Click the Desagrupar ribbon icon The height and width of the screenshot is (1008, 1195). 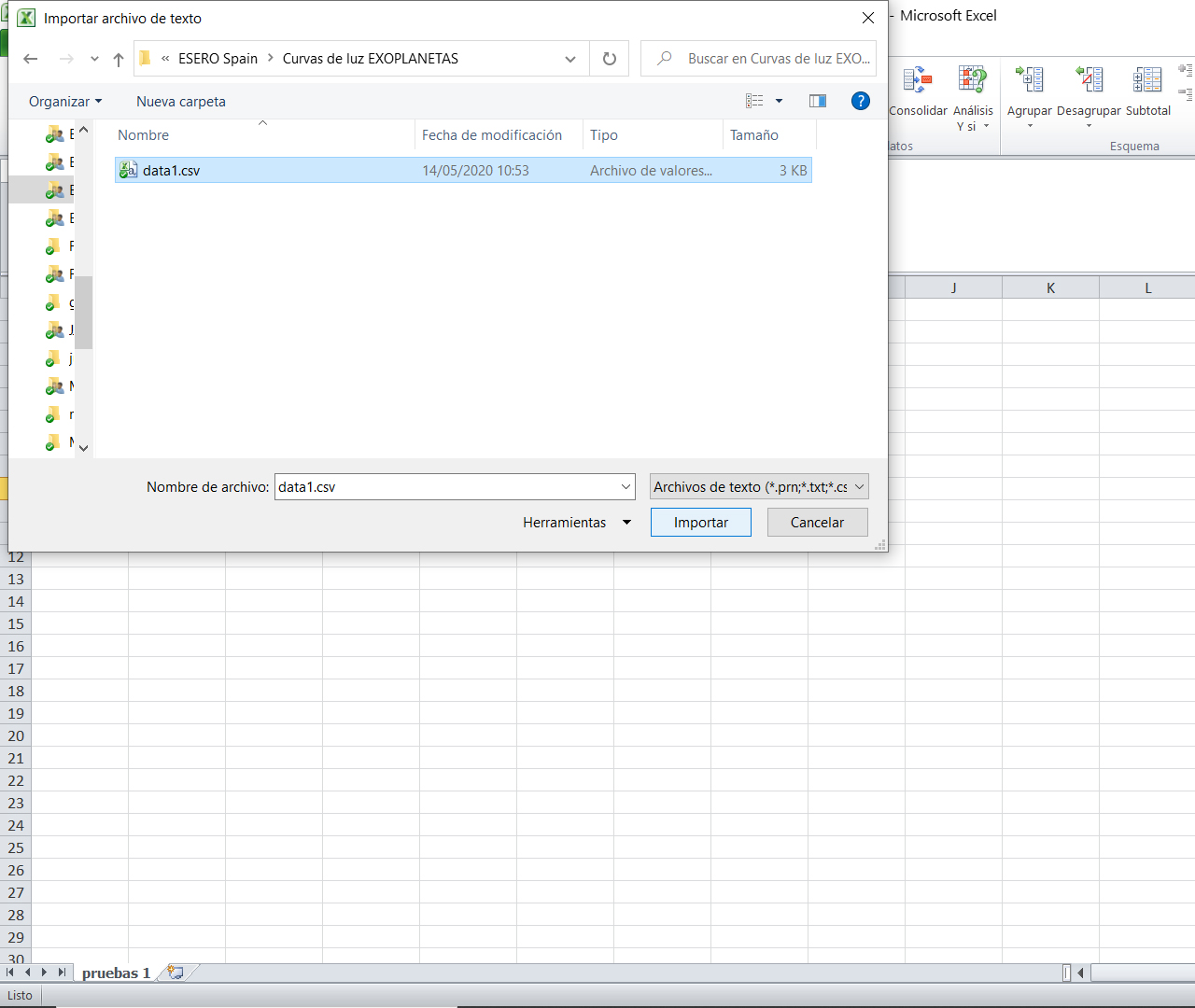[1089, 81]
